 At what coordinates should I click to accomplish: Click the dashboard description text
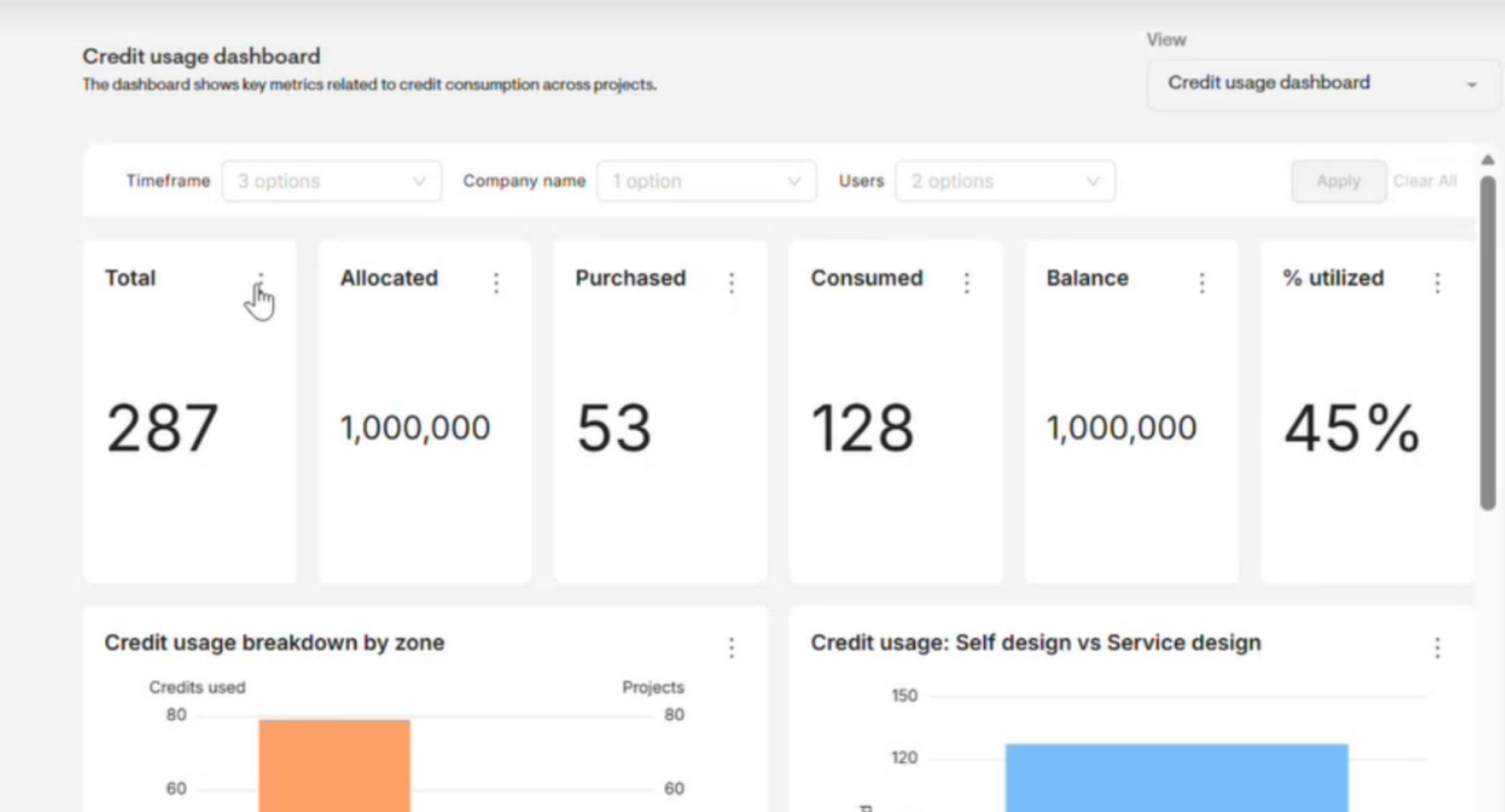[369, 85]
